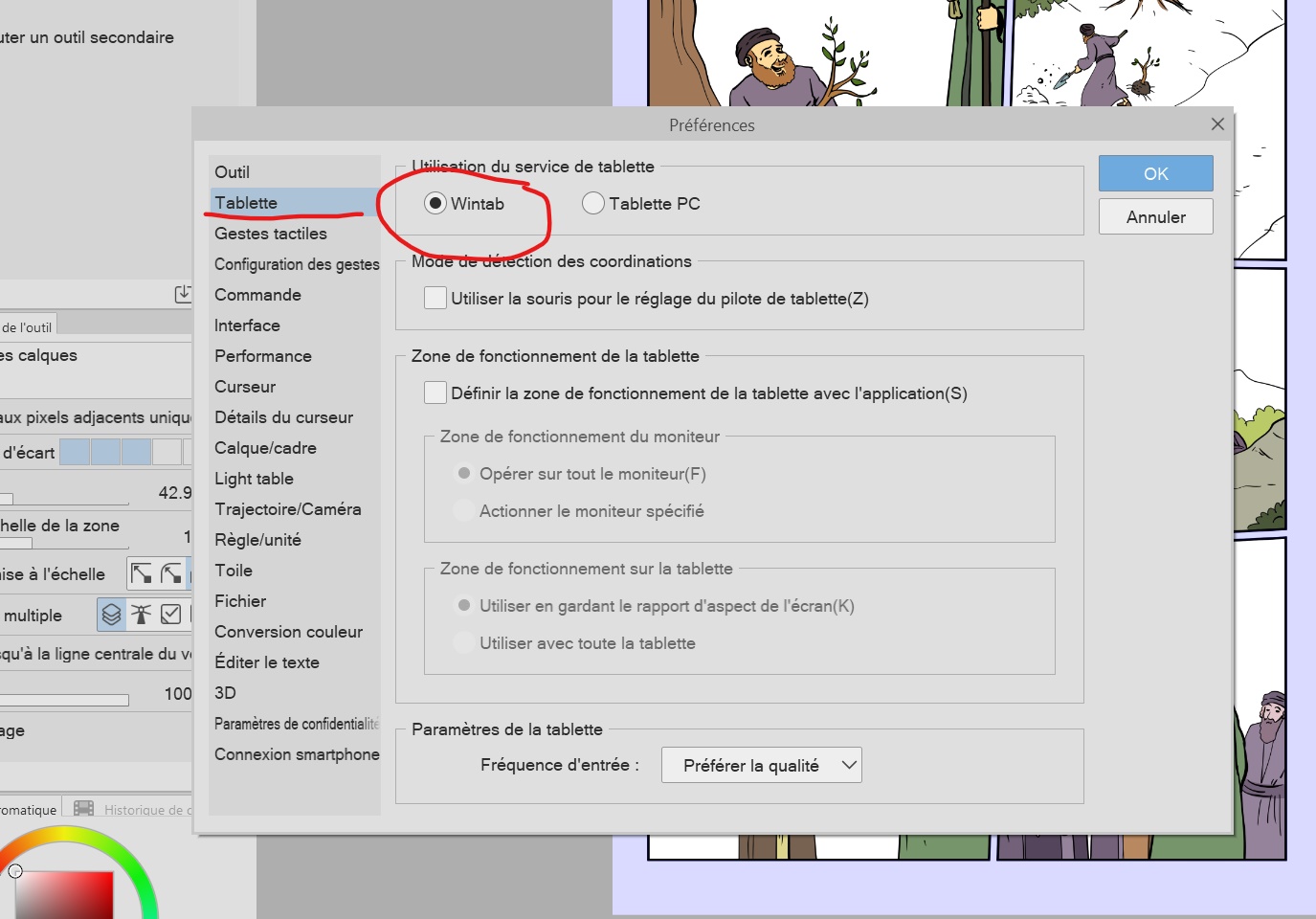Open the Conversion couleur category
1316x919 pixels.
coord(295,632)
